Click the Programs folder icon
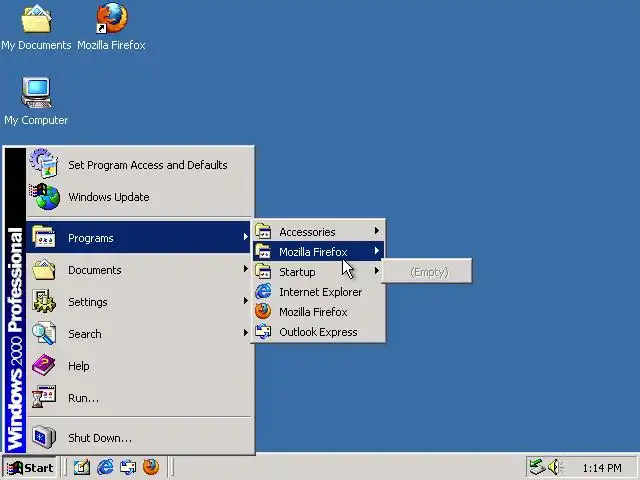The image size is (640, 480). pos(44,237)
